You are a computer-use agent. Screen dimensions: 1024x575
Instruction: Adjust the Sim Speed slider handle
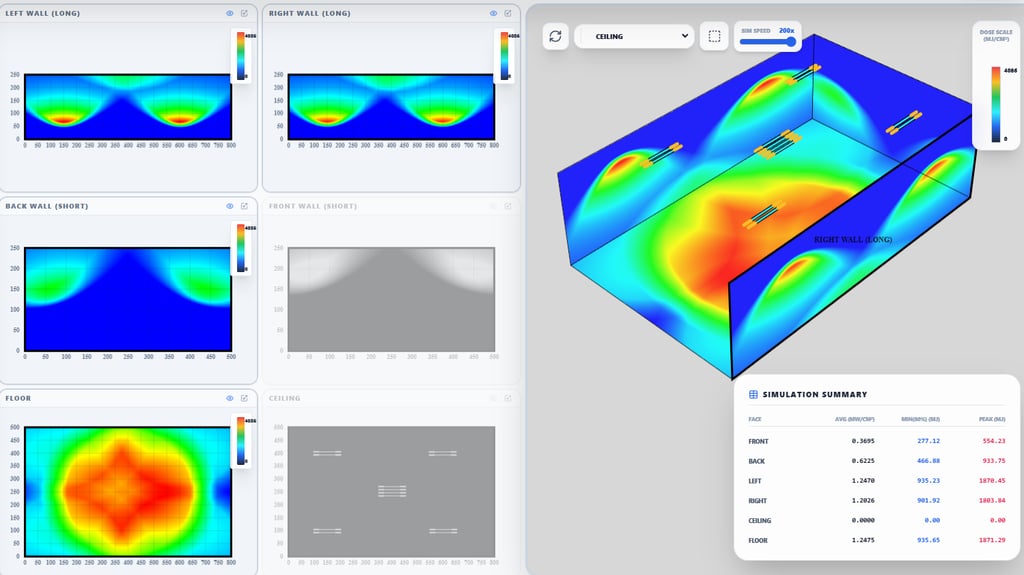(792, 42)
